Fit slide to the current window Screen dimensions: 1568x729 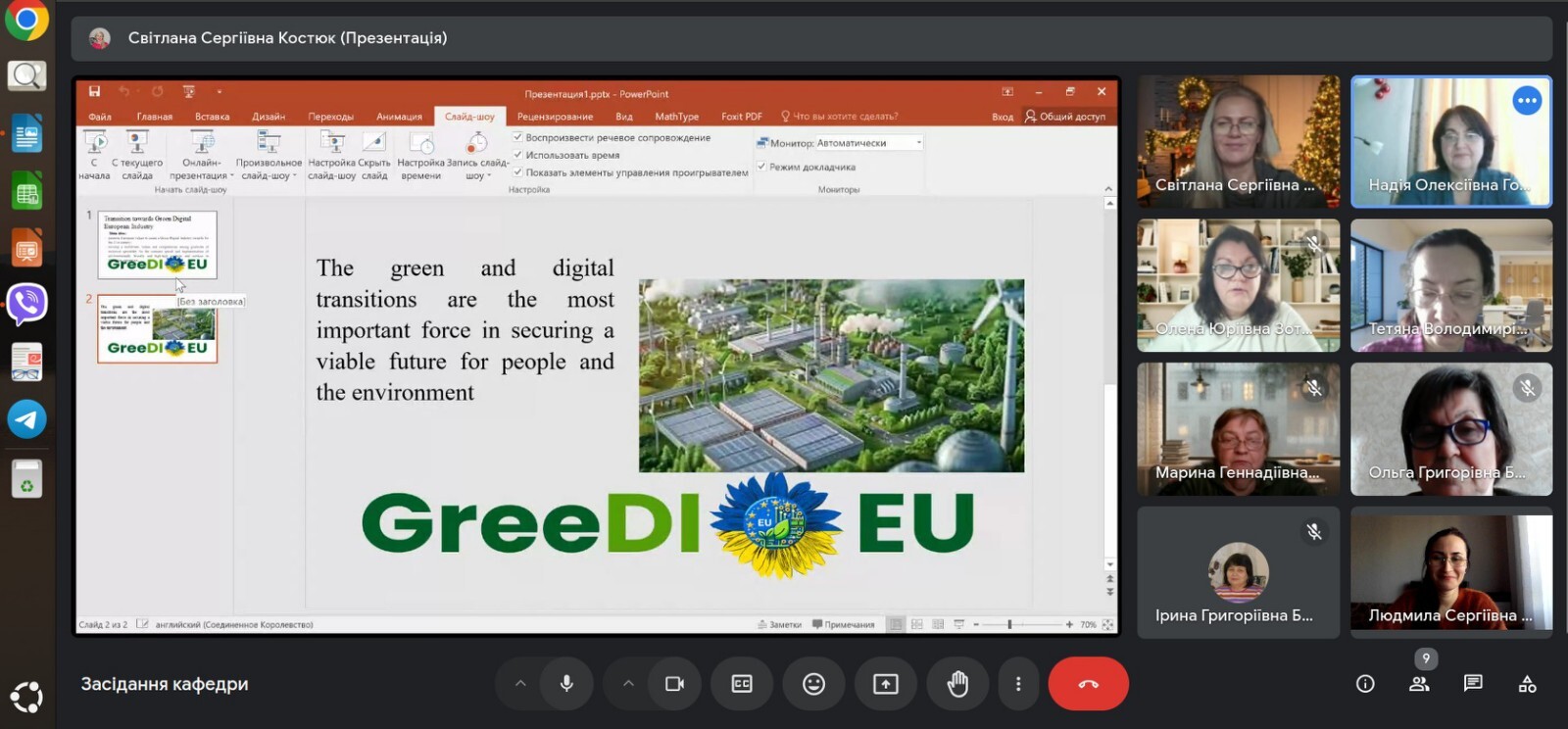tap(1108, 624)
